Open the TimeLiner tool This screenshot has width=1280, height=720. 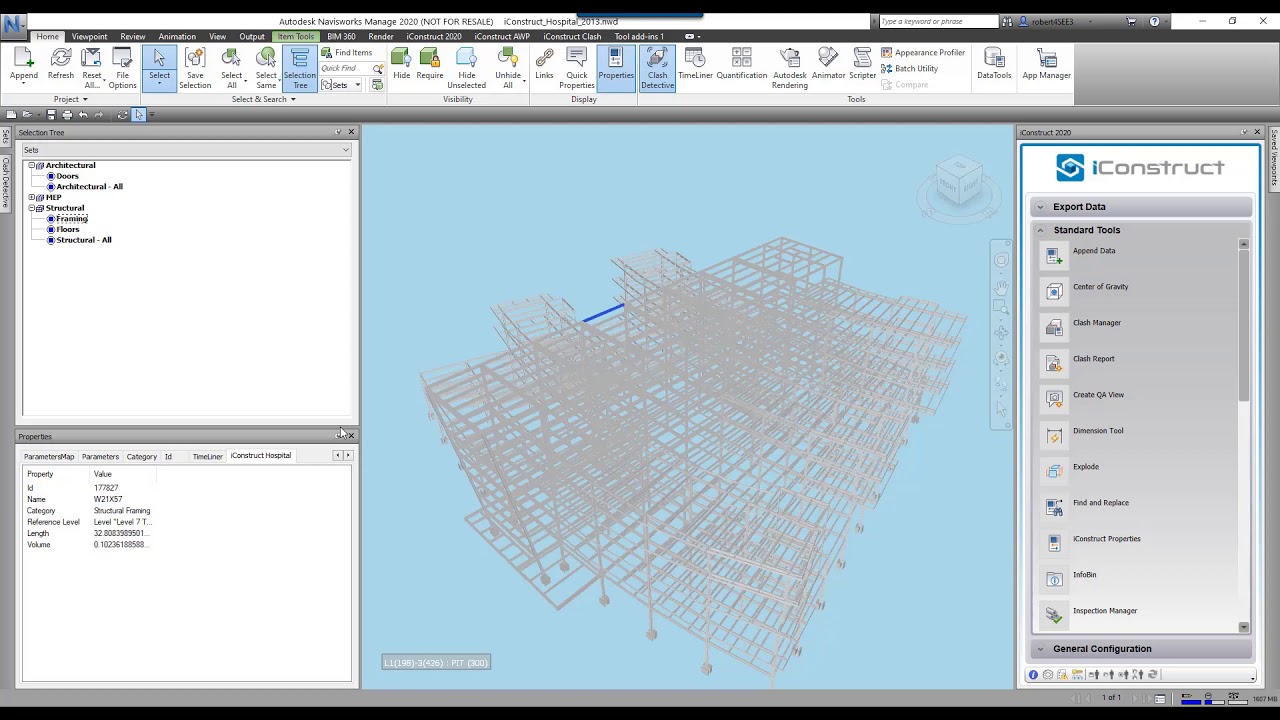pyautogui.click(x=695, y=65)
